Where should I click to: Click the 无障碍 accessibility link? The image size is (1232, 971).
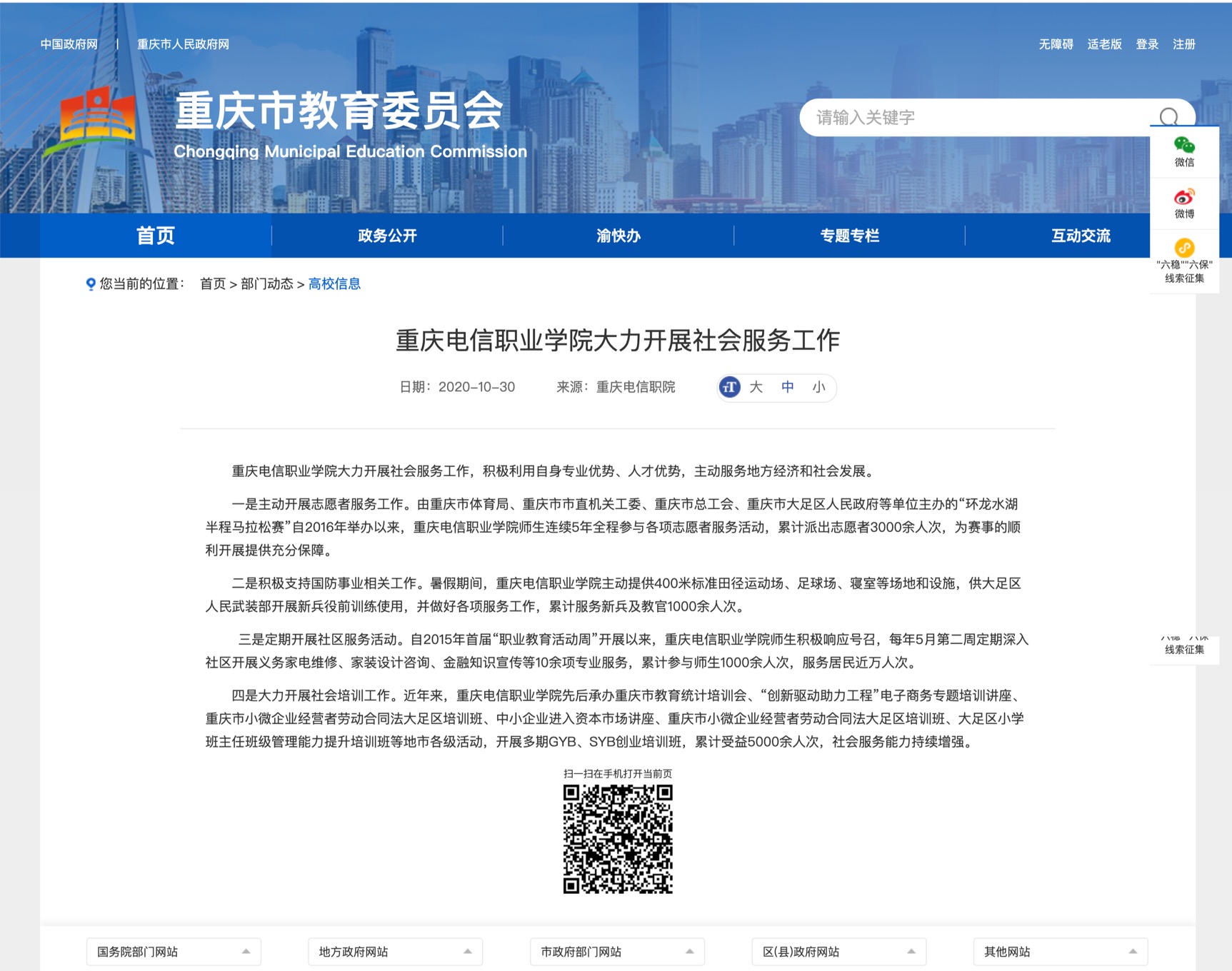(1056, 44)
